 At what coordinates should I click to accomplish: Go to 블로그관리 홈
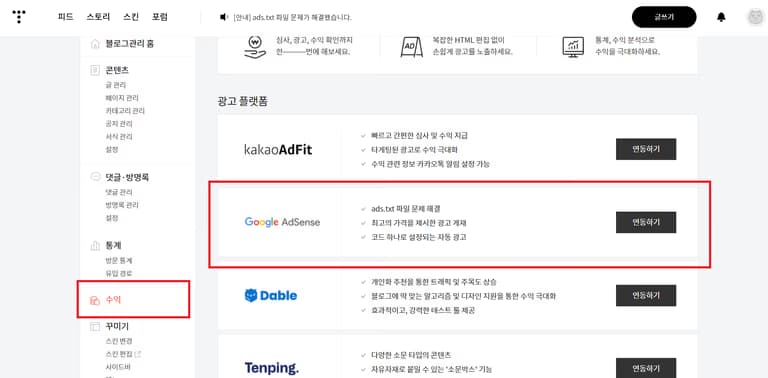(x=129, y=44)
